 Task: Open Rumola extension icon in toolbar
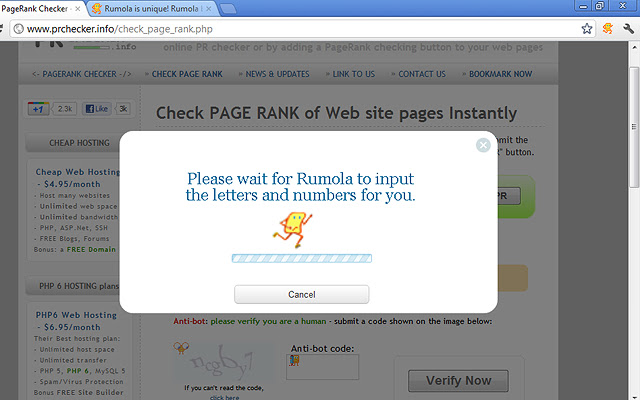tap(608, 29)
